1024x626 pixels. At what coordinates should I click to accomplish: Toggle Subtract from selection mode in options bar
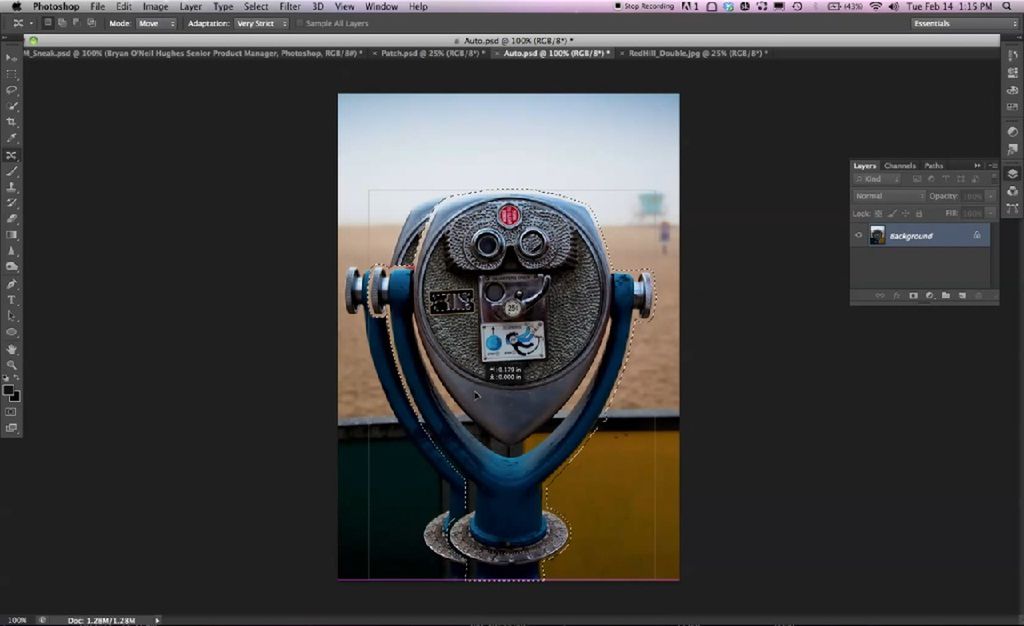[x=76, y=23]
